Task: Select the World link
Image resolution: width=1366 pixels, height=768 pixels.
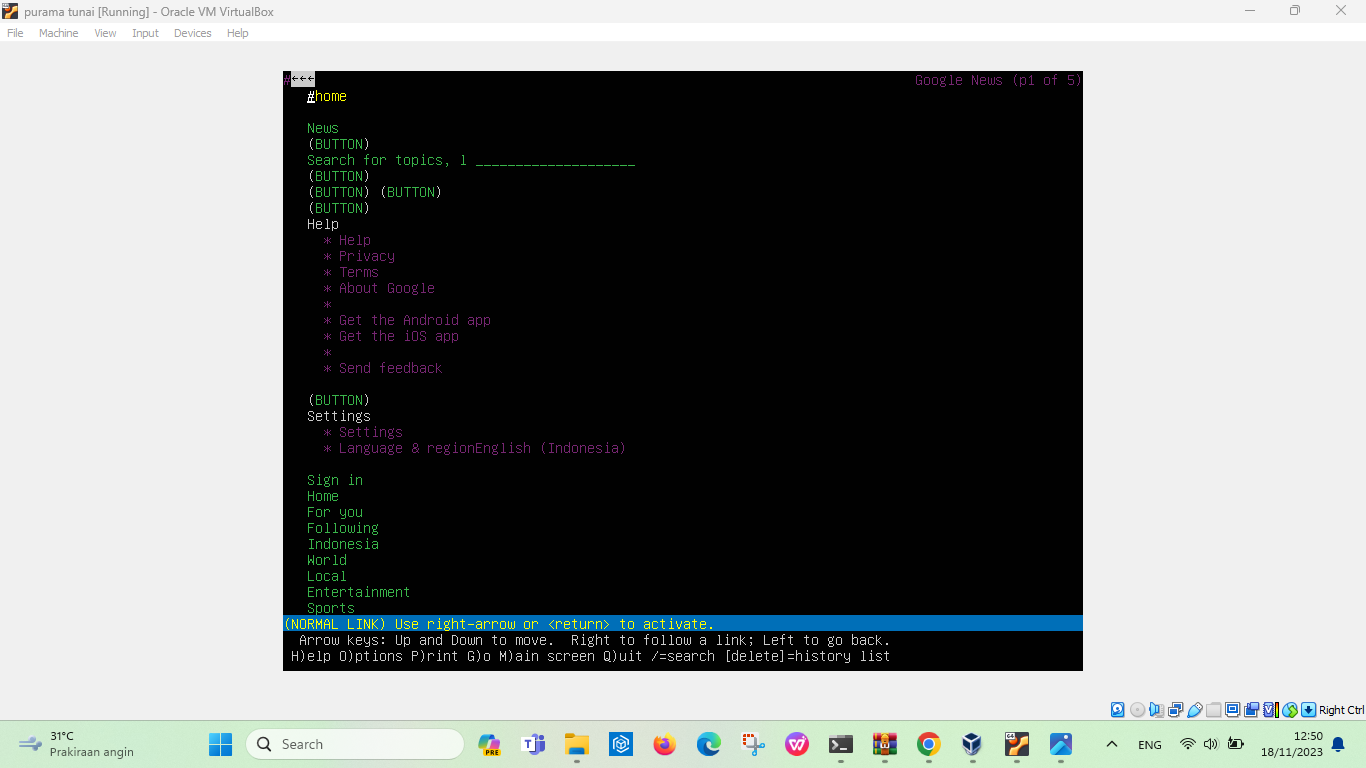Action: click(x=327, y=560)
